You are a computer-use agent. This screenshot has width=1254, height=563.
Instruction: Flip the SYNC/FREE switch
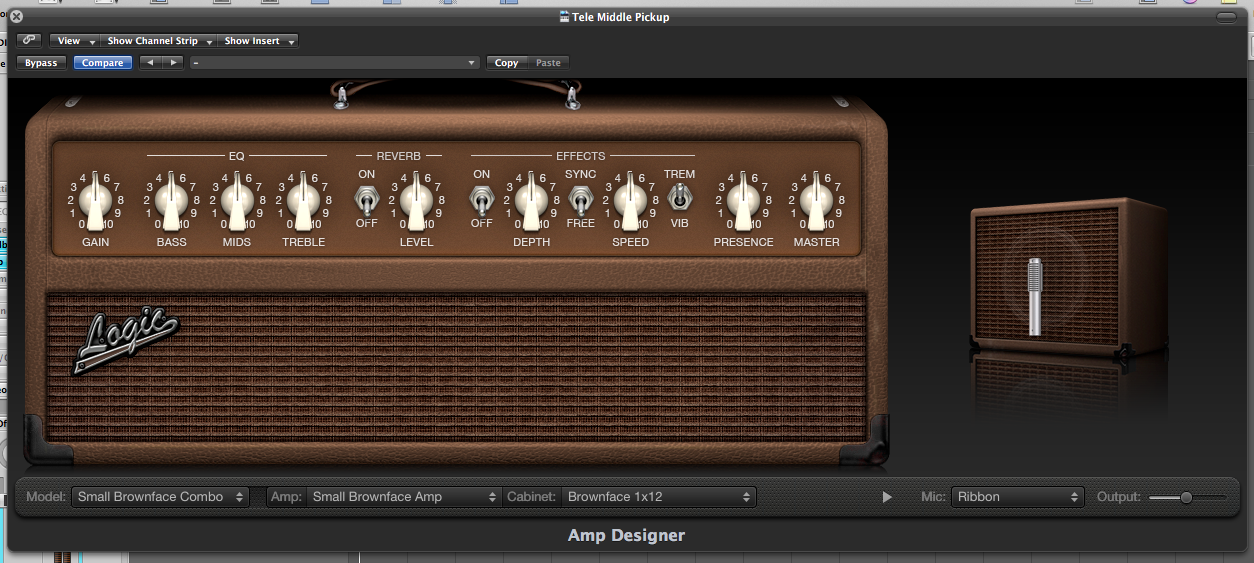click(580, 200)
